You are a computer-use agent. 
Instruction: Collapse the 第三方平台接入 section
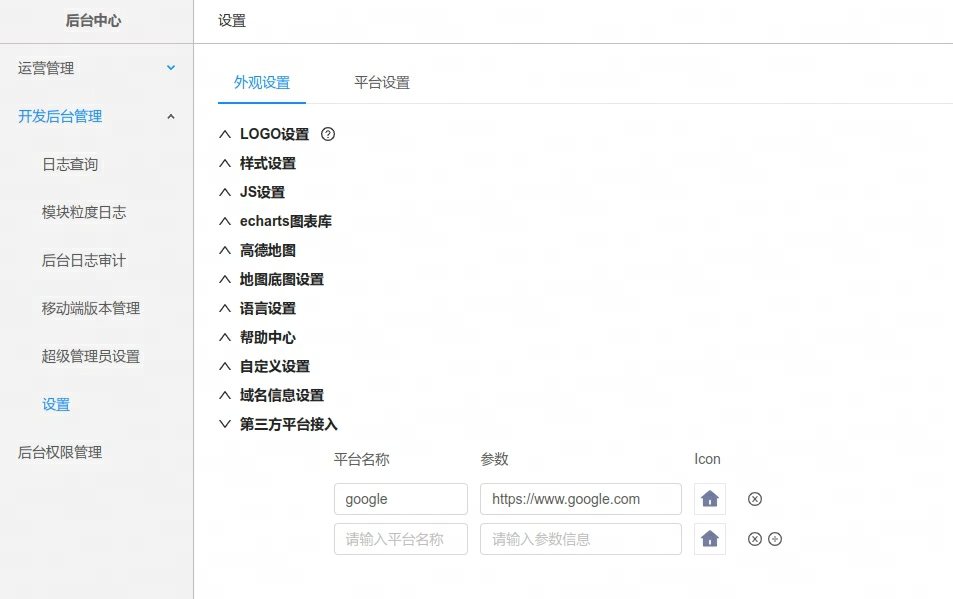(x=288, y=424)
